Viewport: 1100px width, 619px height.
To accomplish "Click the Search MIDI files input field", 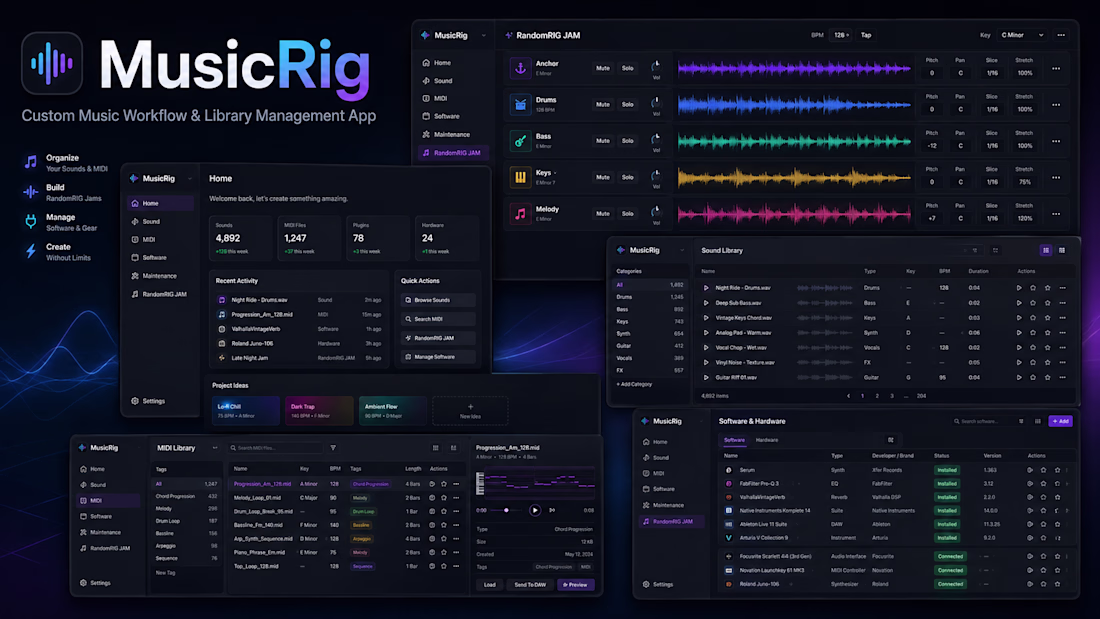I will click(276, 448).
